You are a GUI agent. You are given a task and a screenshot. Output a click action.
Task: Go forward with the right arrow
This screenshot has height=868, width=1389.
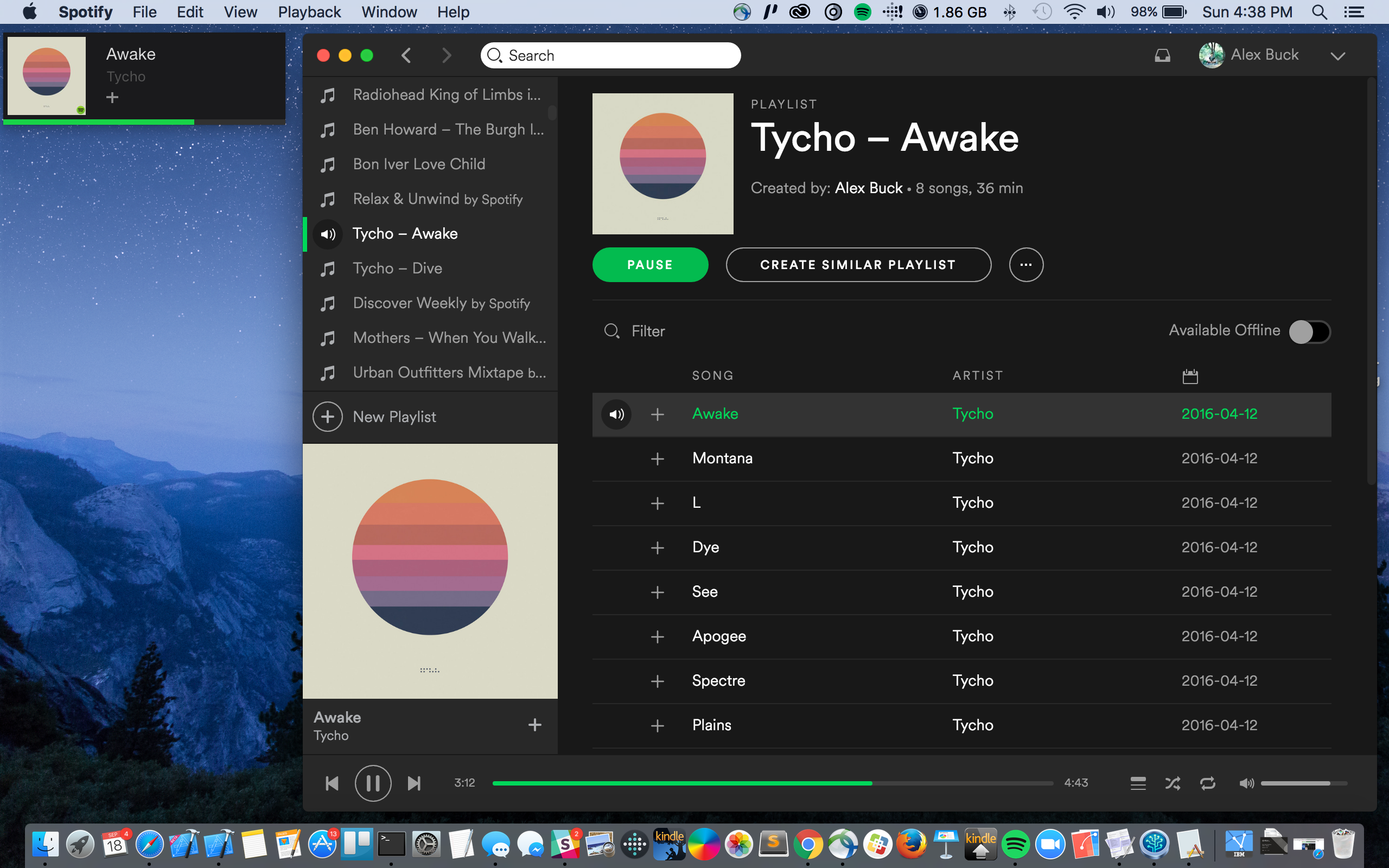pyautogui.click(x=447, y=55)
